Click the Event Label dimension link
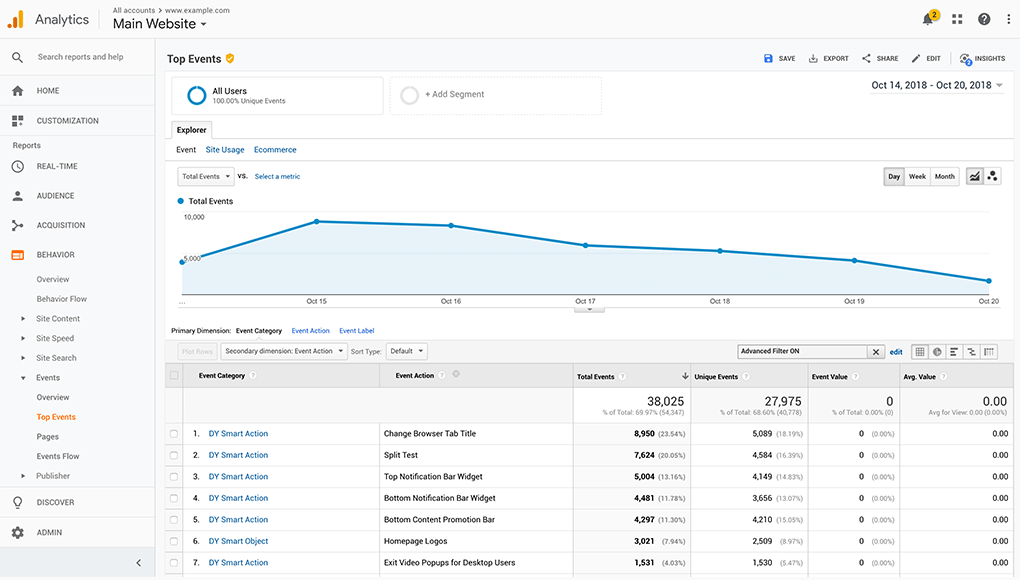Viewport: 1020px width, 580px height. tap(356, 331)
